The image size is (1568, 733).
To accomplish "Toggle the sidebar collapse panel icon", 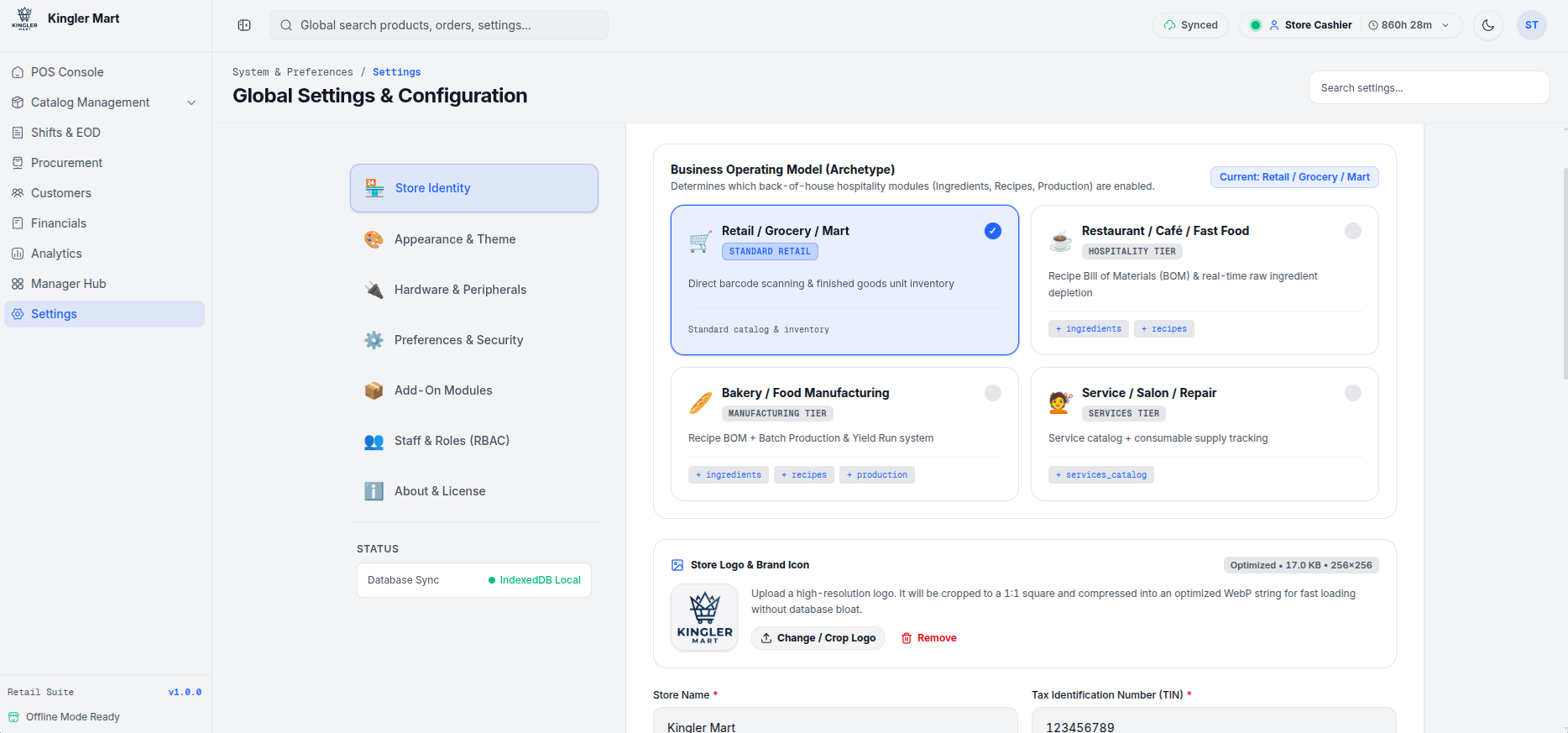I will click(x=244, y=25).
